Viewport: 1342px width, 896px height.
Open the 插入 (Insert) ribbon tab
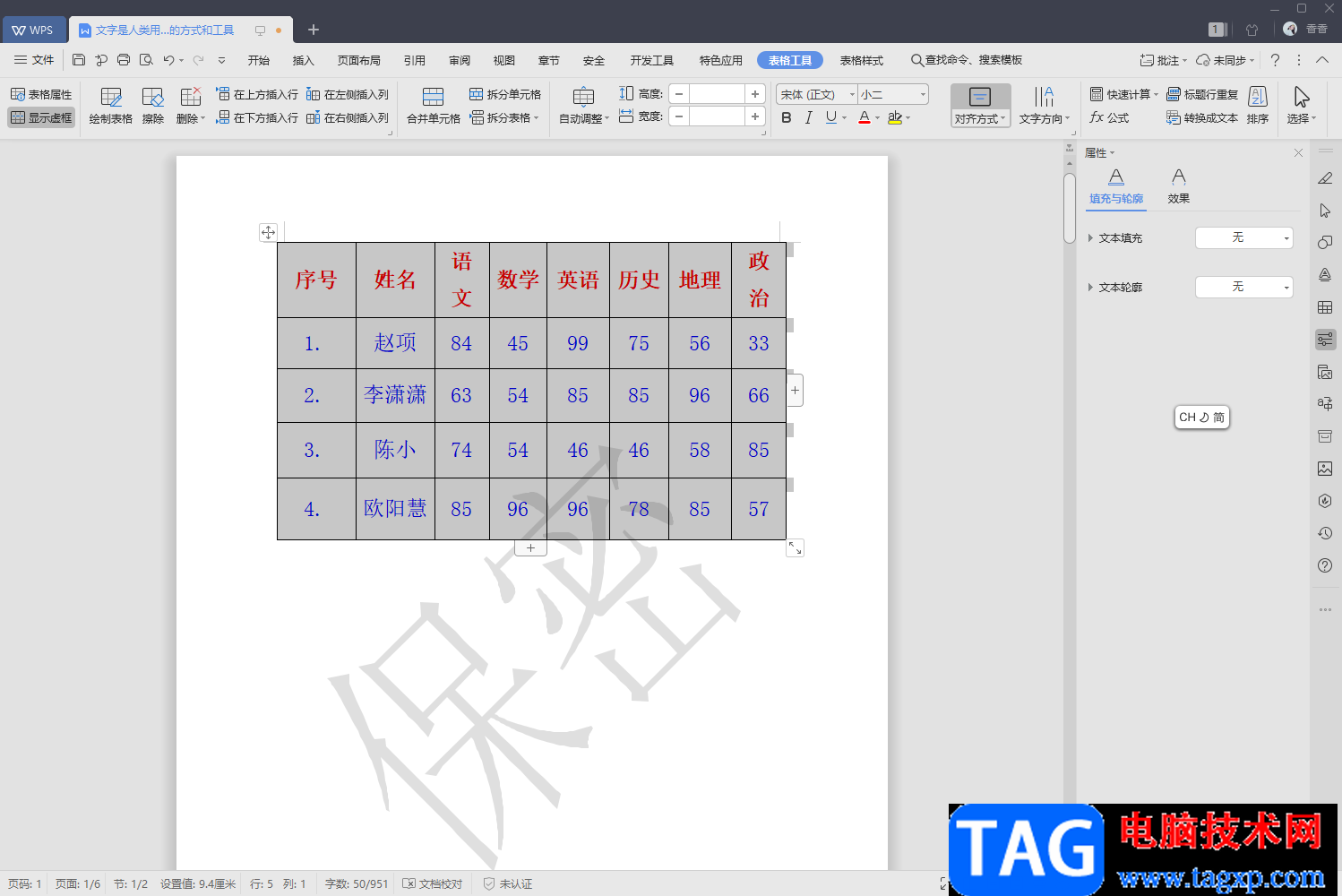(304, 60)
